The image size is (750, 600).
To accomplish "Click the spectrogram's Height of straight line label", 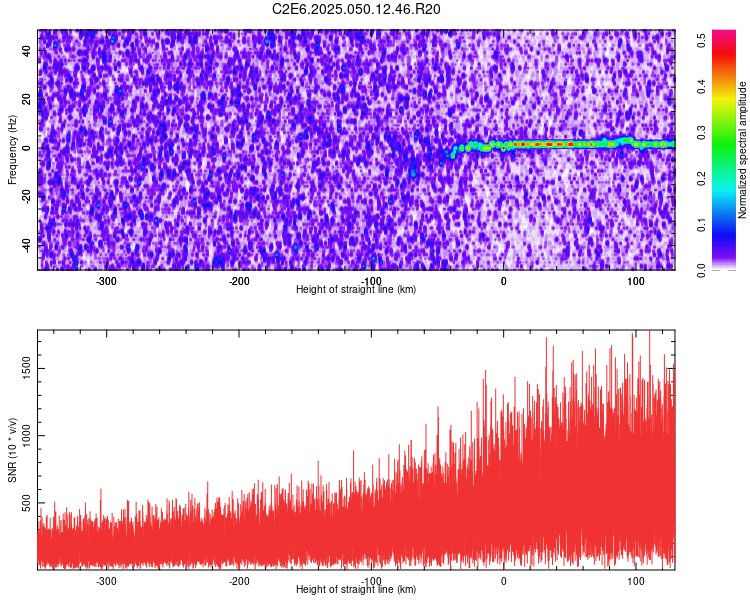I will point(356,289).
